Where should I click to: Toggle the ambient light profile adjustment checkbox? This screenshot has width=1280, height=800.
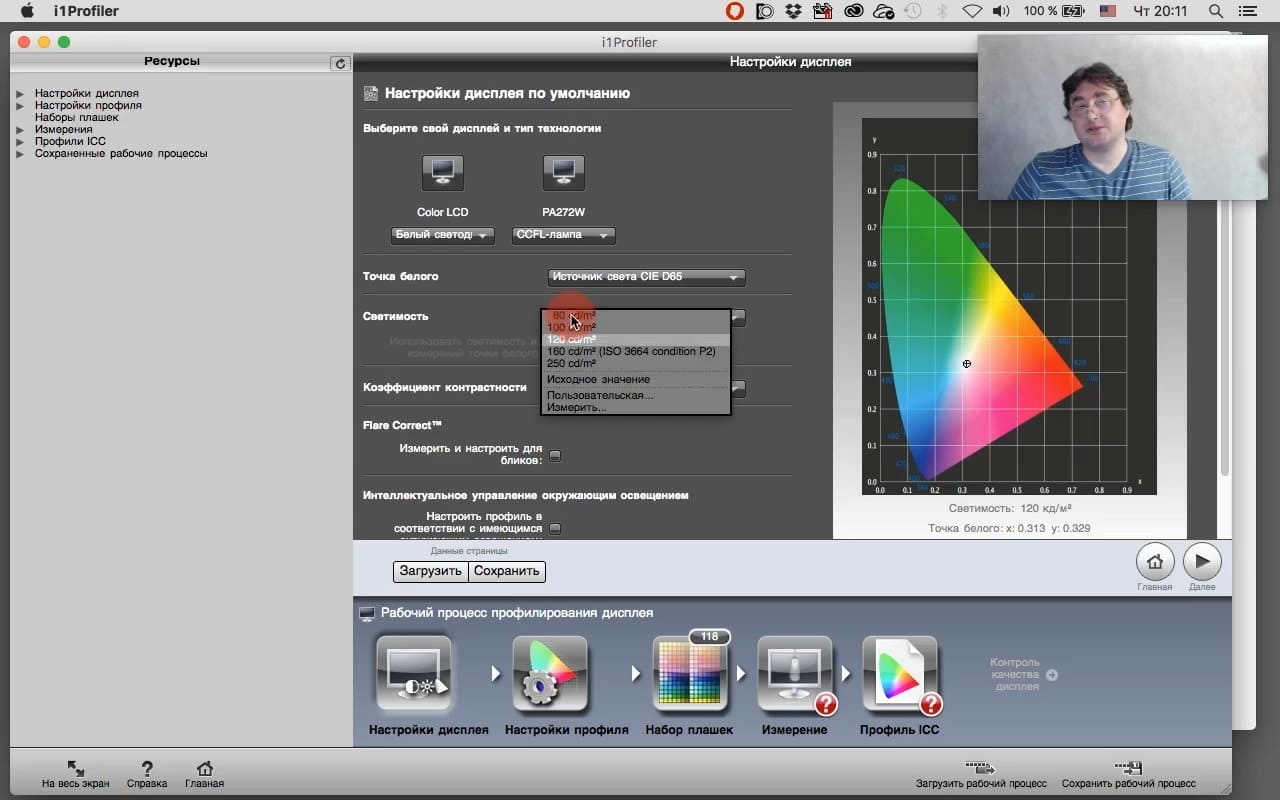coord(555,528)
